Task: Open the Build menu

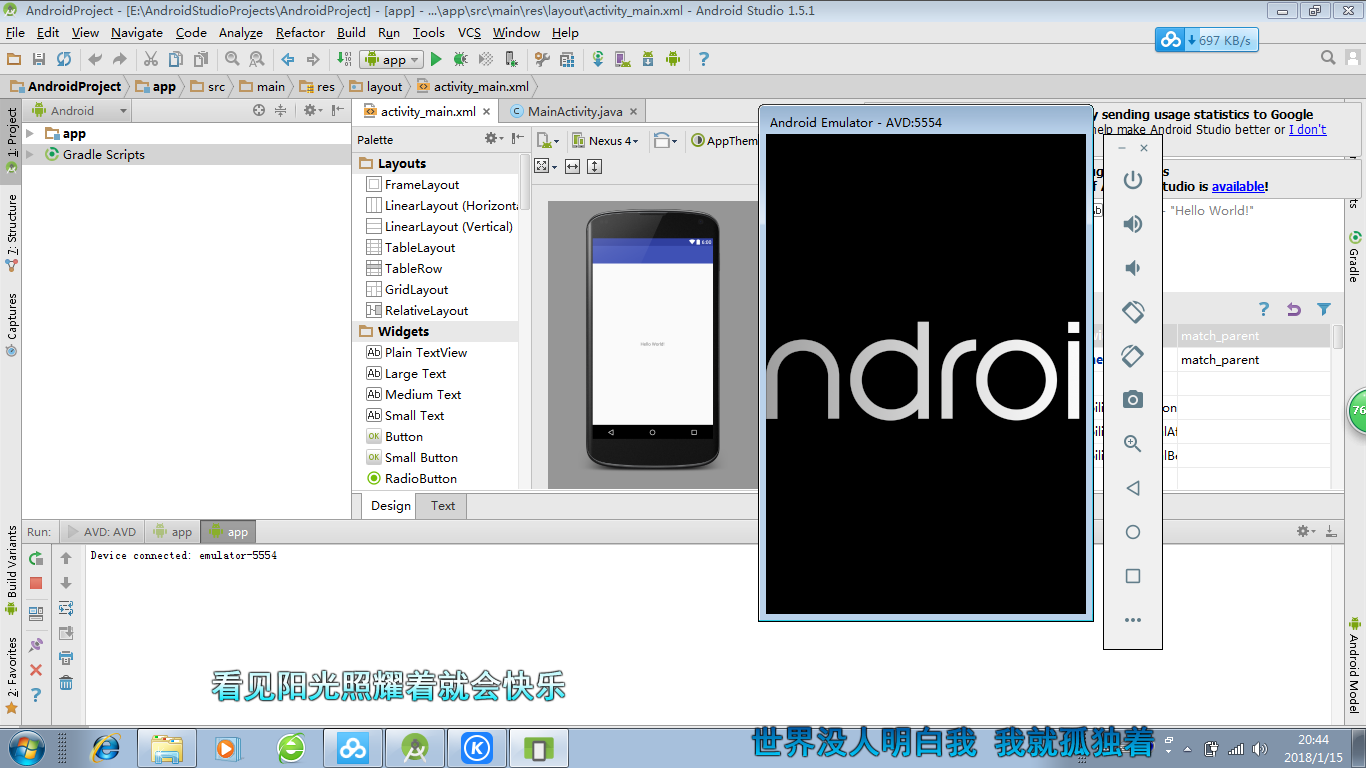Action: pos(351,32)
